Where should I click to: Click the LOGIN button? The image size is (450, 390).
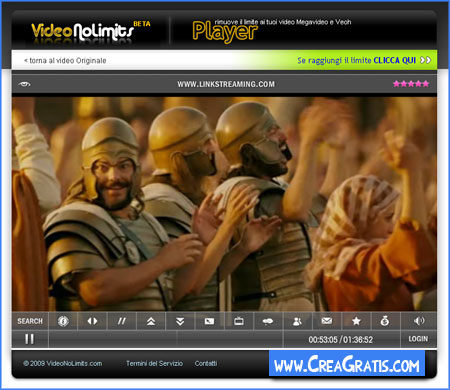coord(418,339)
